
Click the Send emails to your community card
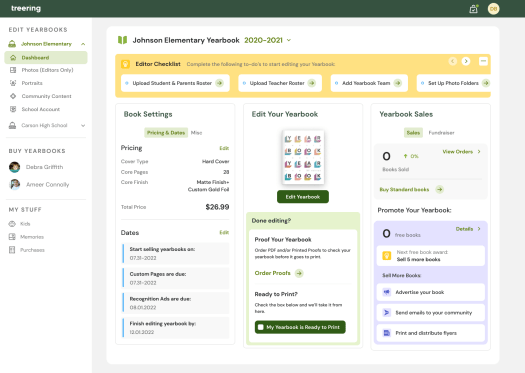click(431, 312)
